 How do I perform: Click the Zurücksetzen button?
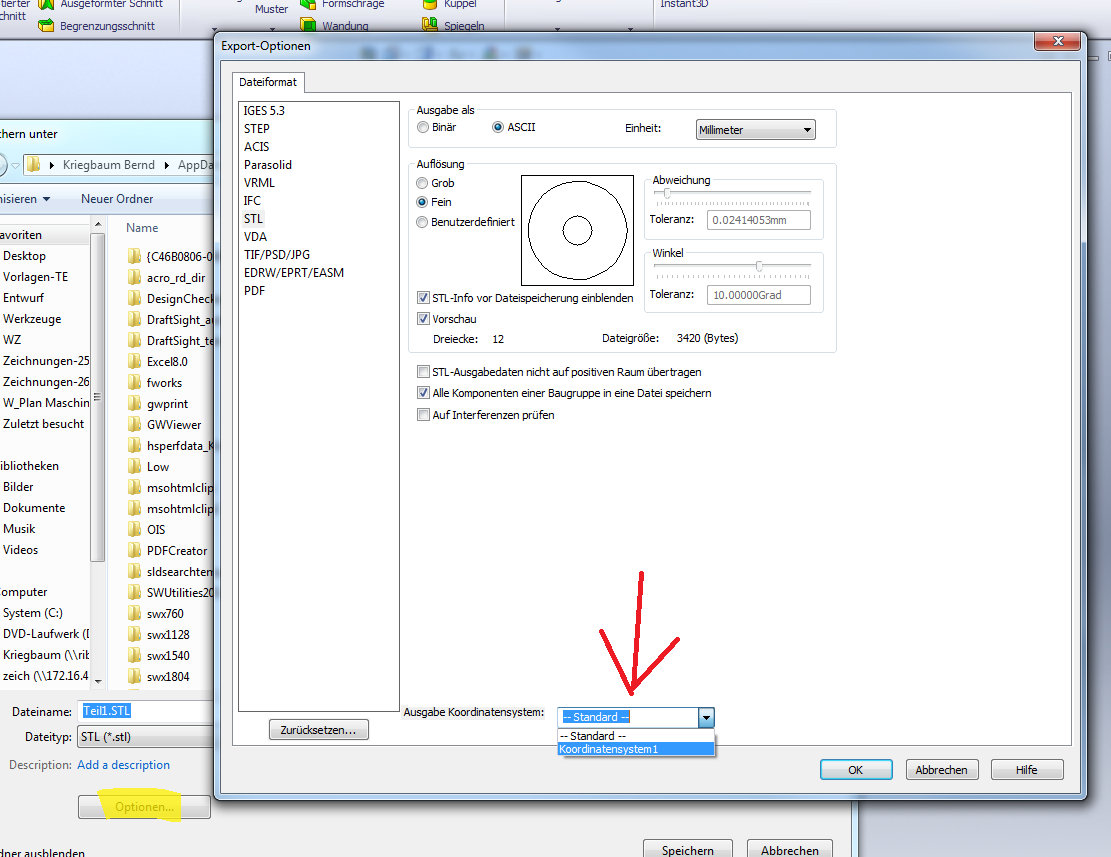pos(318,730)
